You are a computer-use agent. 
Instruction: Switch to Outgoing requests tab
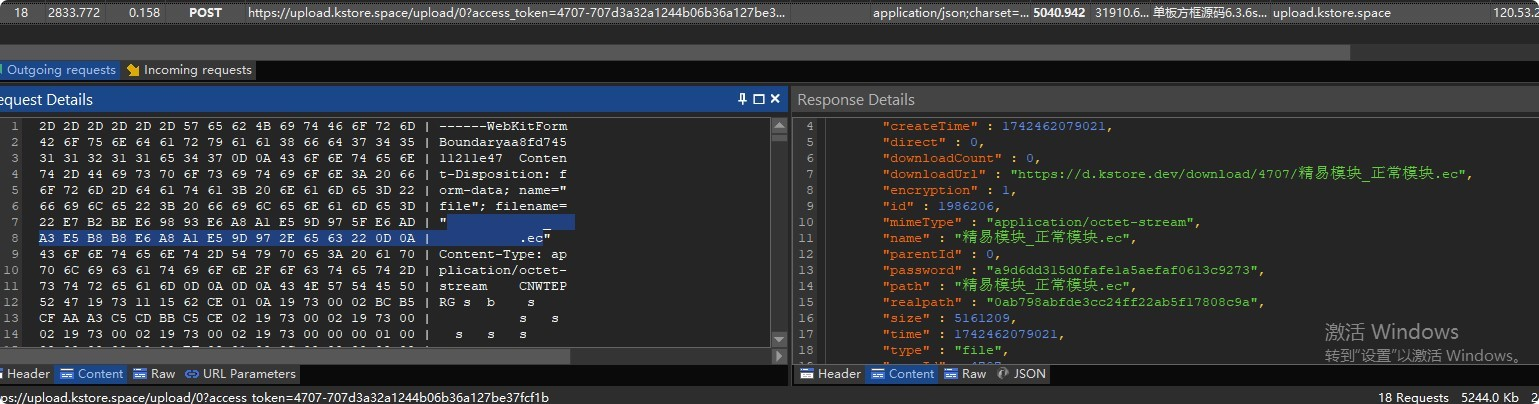tap(60, 70)
